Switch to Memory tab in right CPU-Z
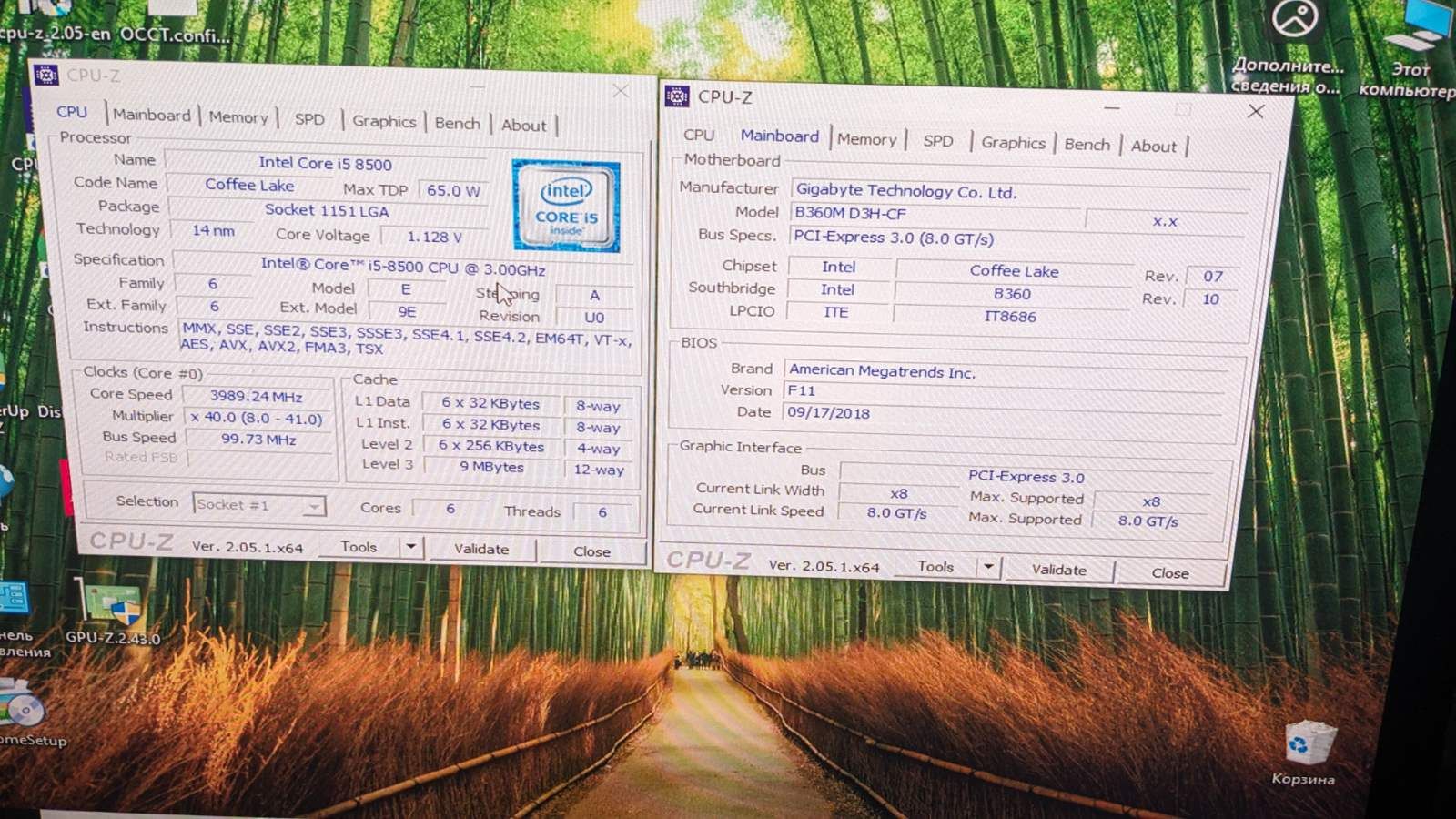Image resolution: width=1456 pixels, height=819 pixels. click(x=866, y=139)
